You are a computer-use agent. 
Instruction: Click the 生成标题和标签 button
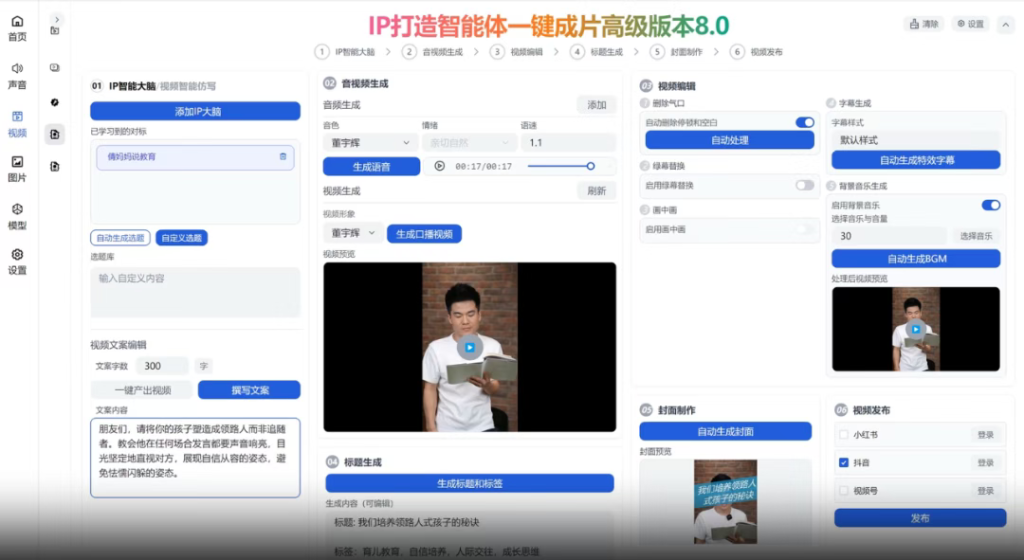470,484
